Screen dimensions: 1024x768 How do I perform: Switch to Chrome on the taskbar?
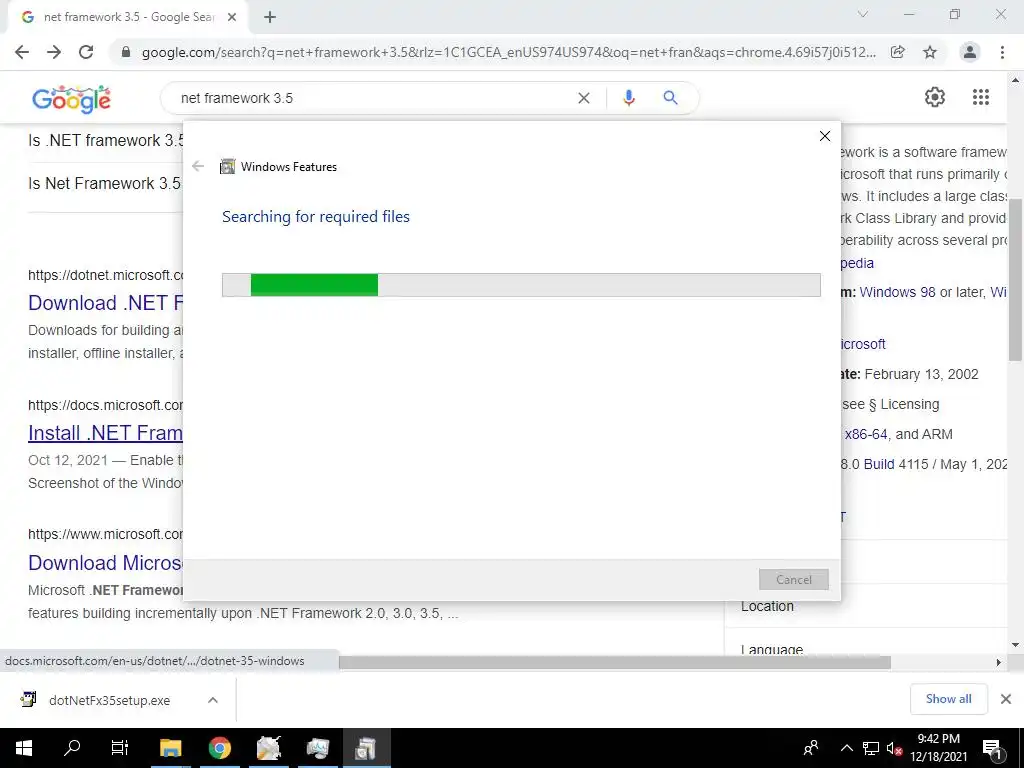point(220,748)
